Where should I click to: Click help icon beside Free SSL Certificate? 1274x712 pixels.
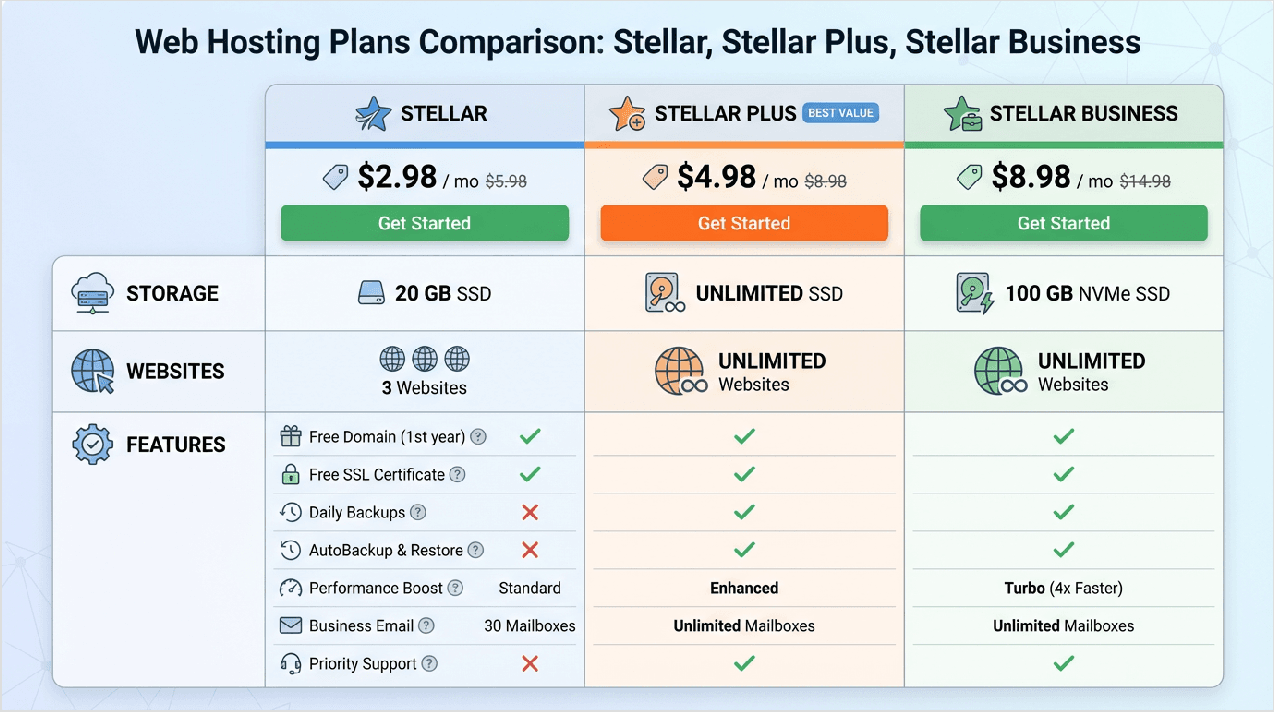pos(457,475)
